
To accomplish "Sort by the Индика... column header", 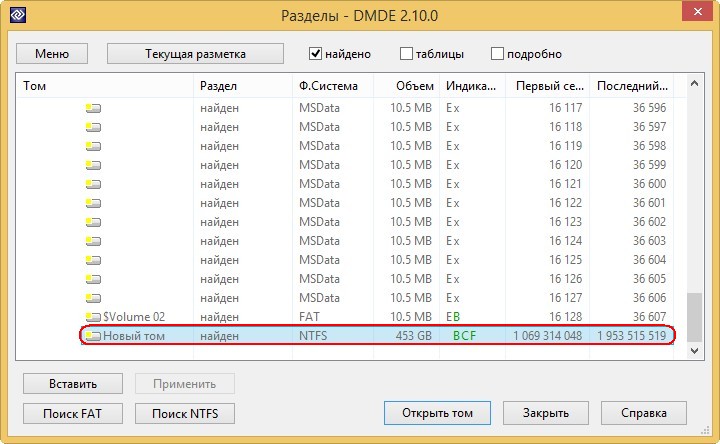I will (x=472, y=86).
